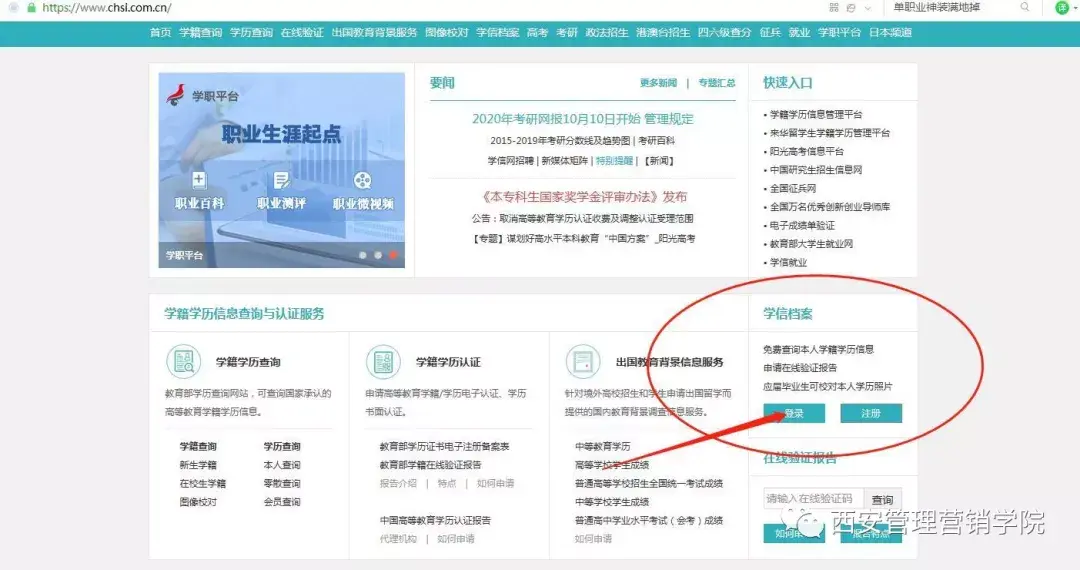Open 就业 in the top navigation
Viewport: 1080px width, 570px height.
point(800,32)
